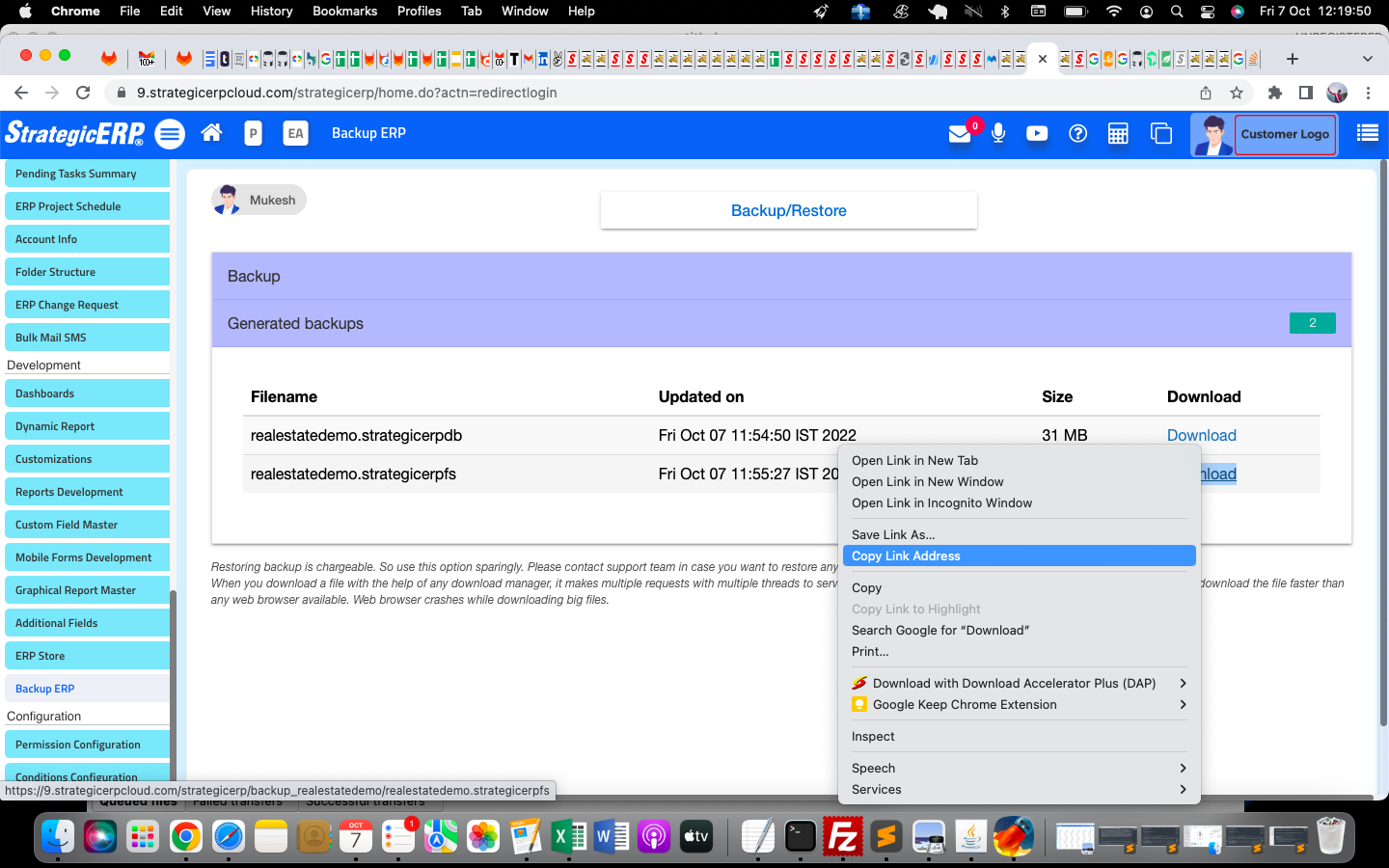Open a new browser tab
Image resolution: width=1389 pixels, height=868 pixels.
1293,59
